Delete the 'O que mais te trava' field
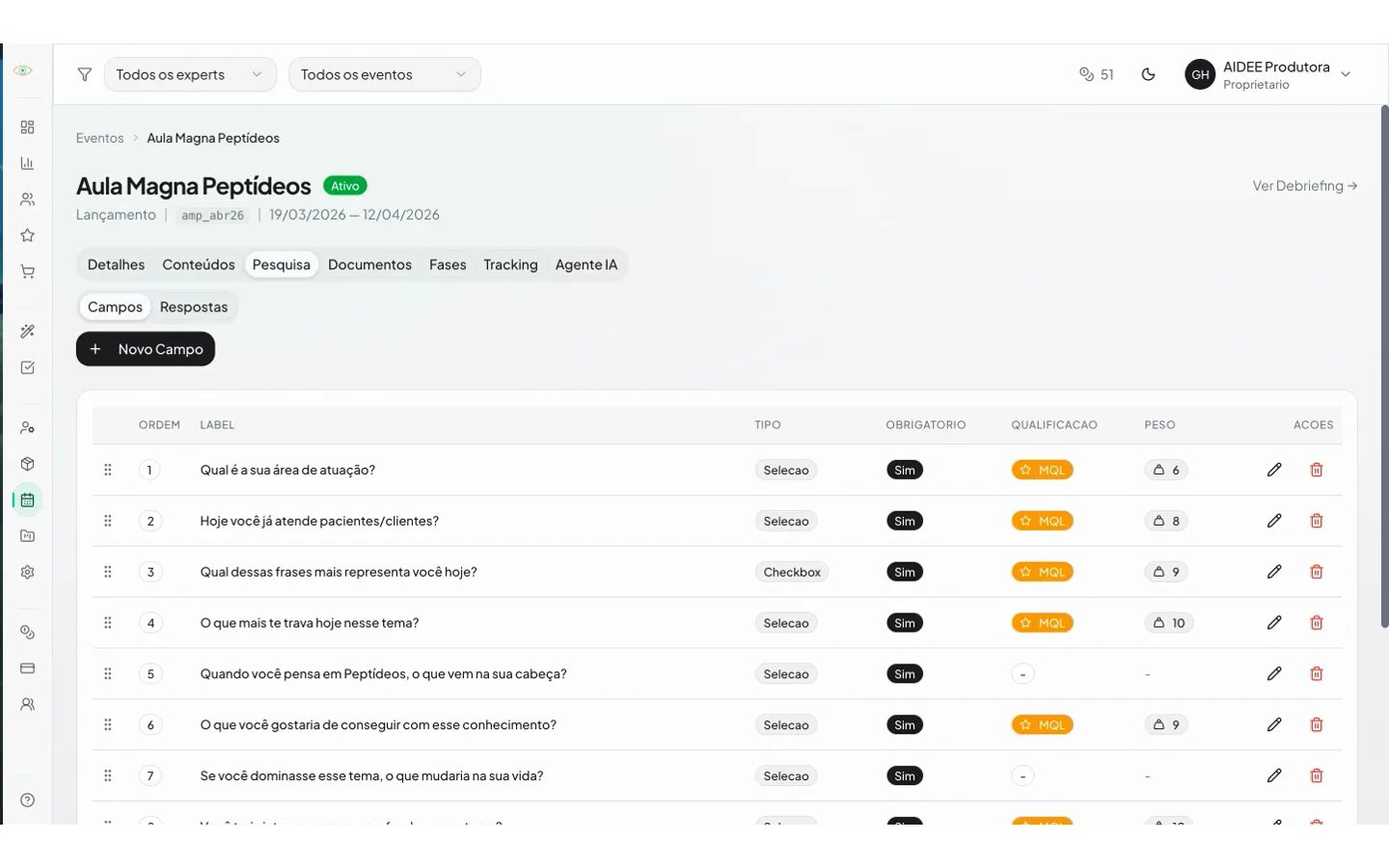The height and width of the screenshot is (868, 1389). [1317, 623]
